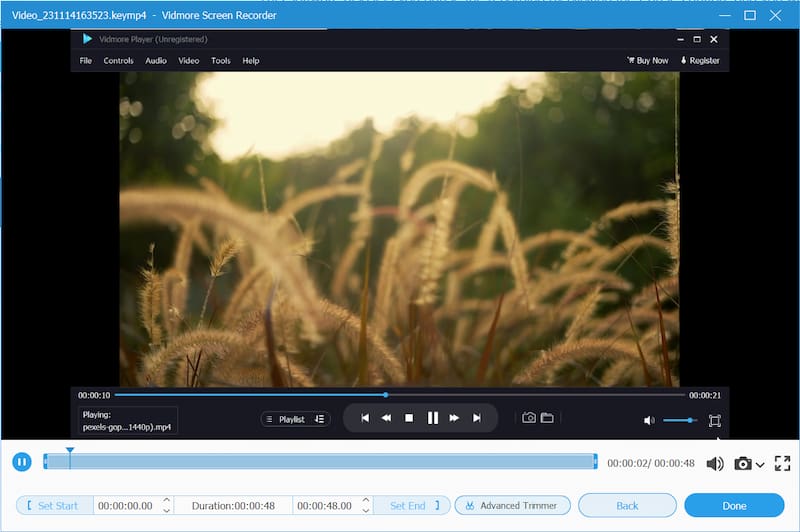The height and width of the screenshot is (532, 800).
Task: Stop playback in Vidmore Player
Action: (x=409, y=418)
